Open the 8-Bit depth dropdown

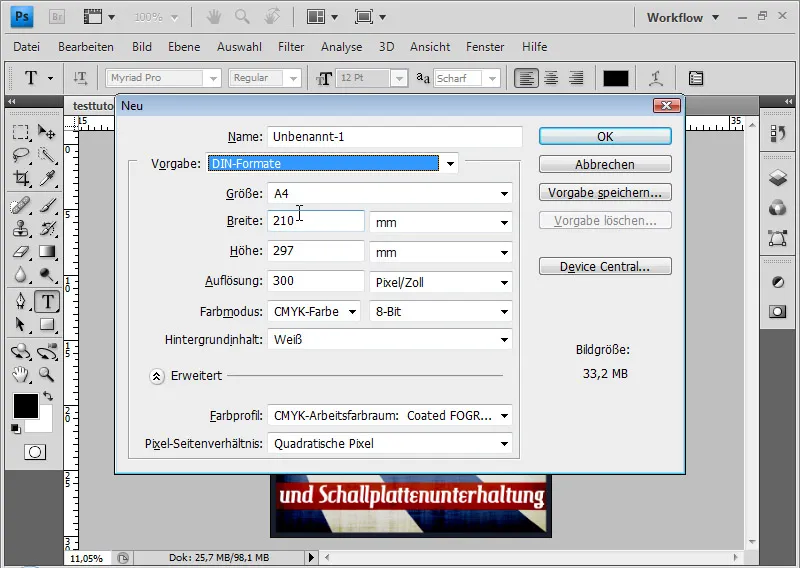[x=441, y=311]
